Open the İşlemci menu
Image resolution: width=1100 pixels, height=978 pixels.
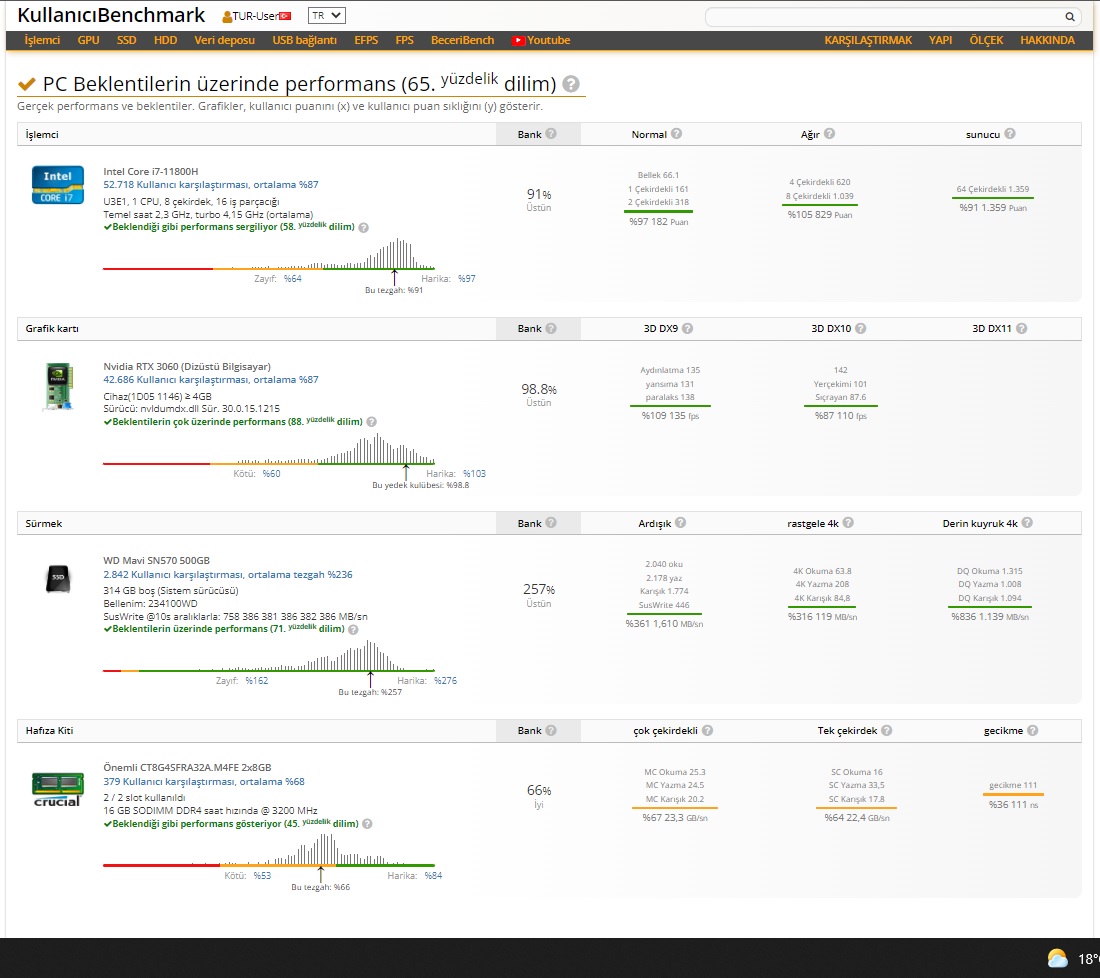[42, 41]
